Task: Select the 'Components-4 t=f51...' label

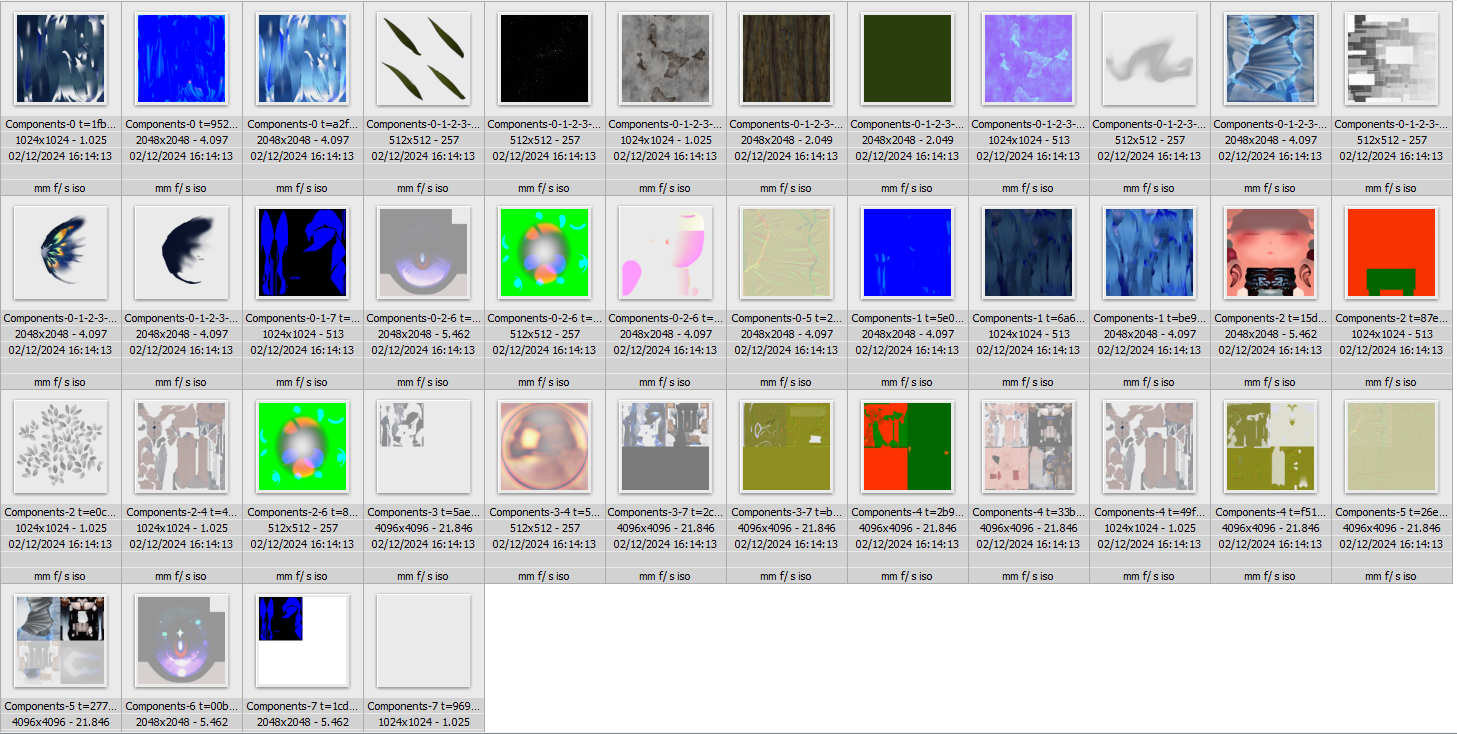Action: (1270, 512)
